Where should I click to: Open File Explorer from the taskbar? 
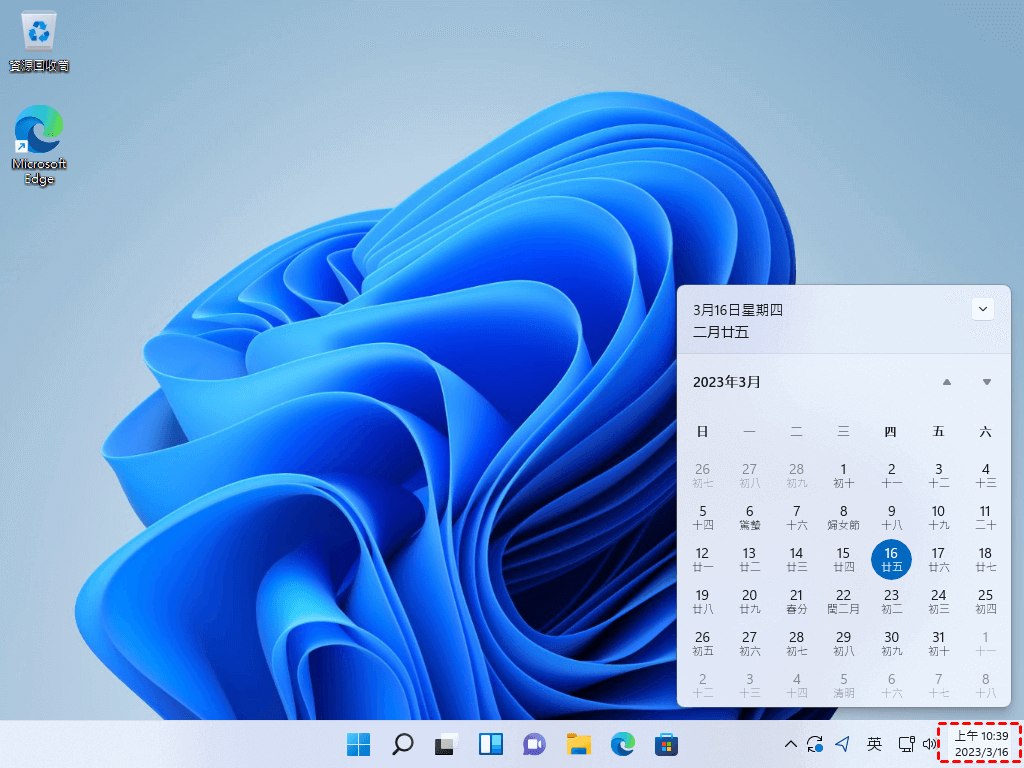[578, 744]
